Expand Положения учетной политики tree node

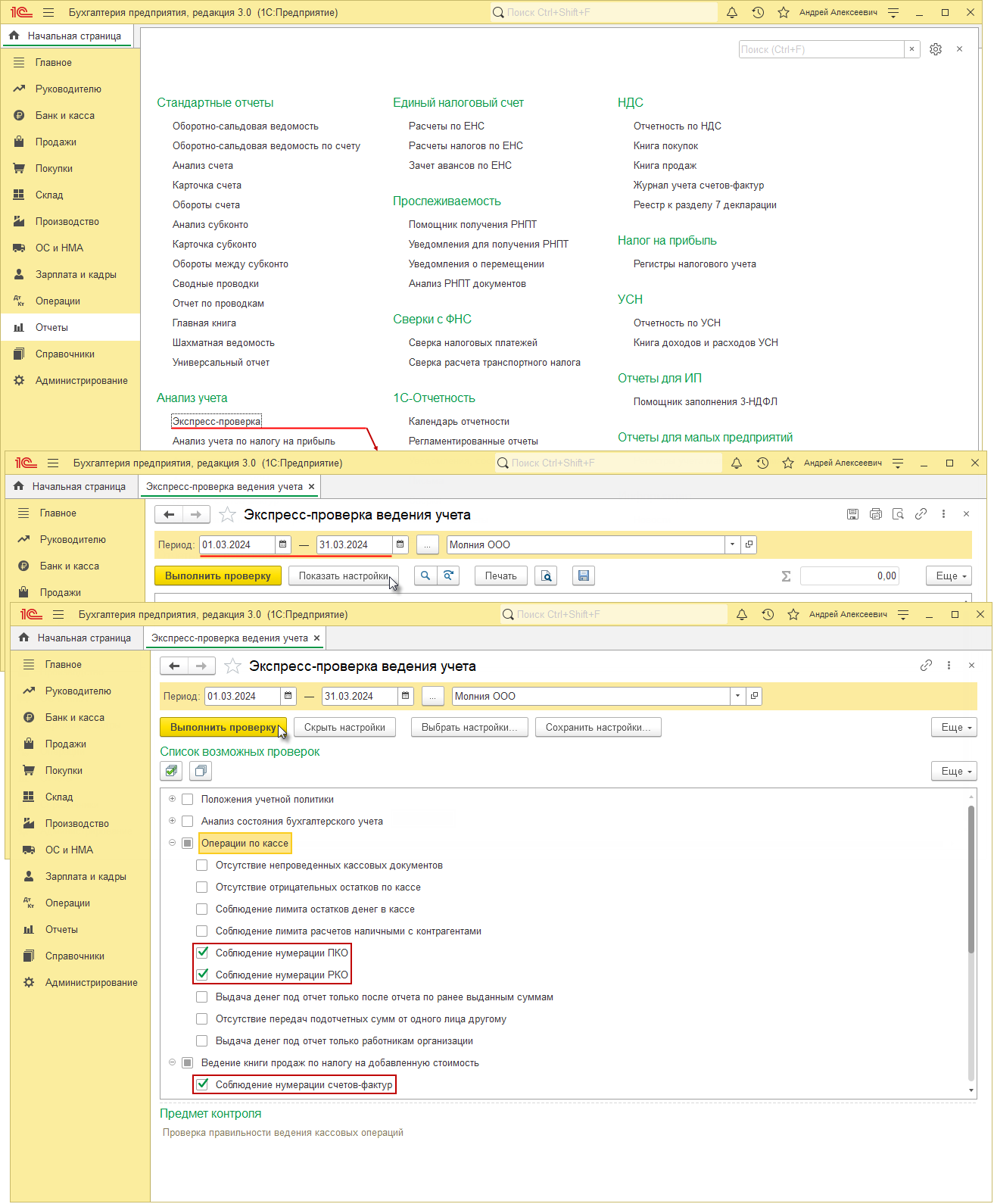[172, 799]
